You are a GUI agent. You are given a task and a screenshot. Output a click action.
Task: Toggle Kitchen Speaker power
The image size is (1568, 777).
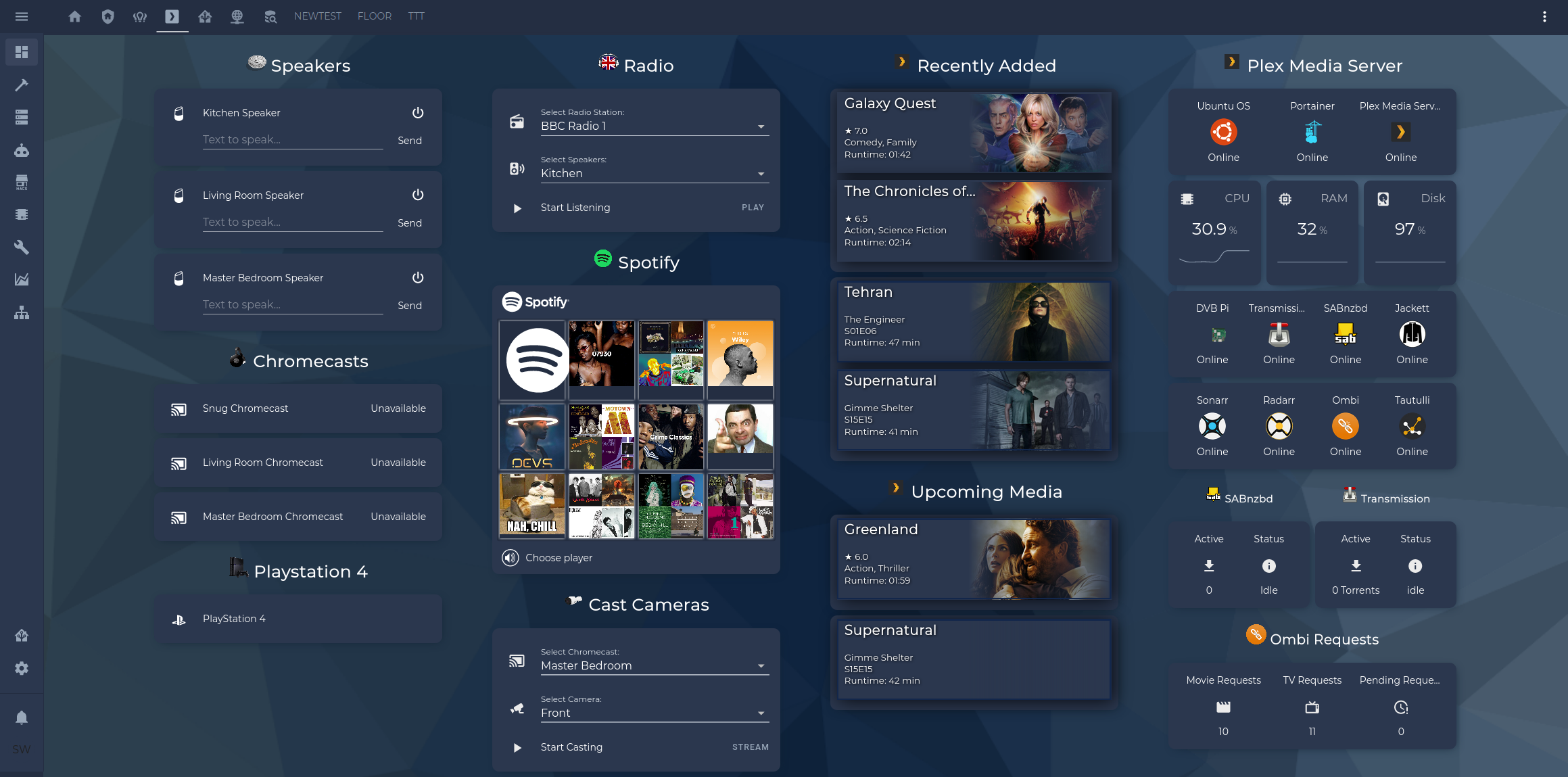point(418,113)
